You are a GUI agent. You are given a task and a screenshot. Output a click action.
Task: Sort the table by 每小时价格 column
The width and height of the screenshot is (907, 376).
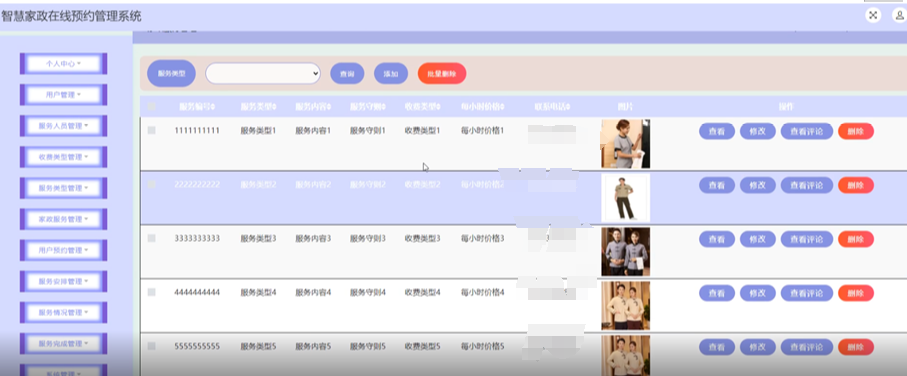pos(483,107)
